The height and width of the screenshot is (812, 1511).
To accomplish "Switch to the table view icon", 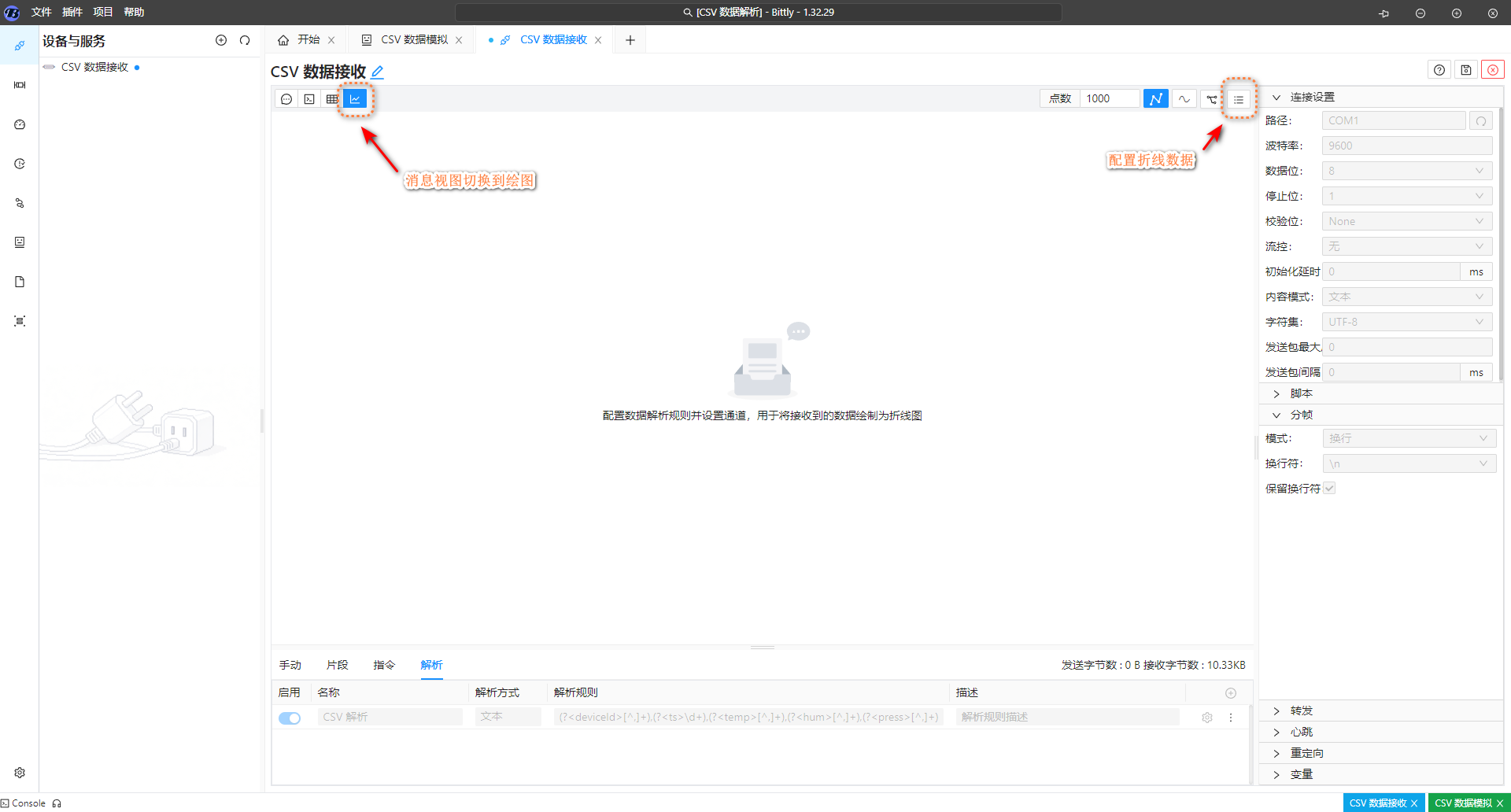I will tap(332, 99).
